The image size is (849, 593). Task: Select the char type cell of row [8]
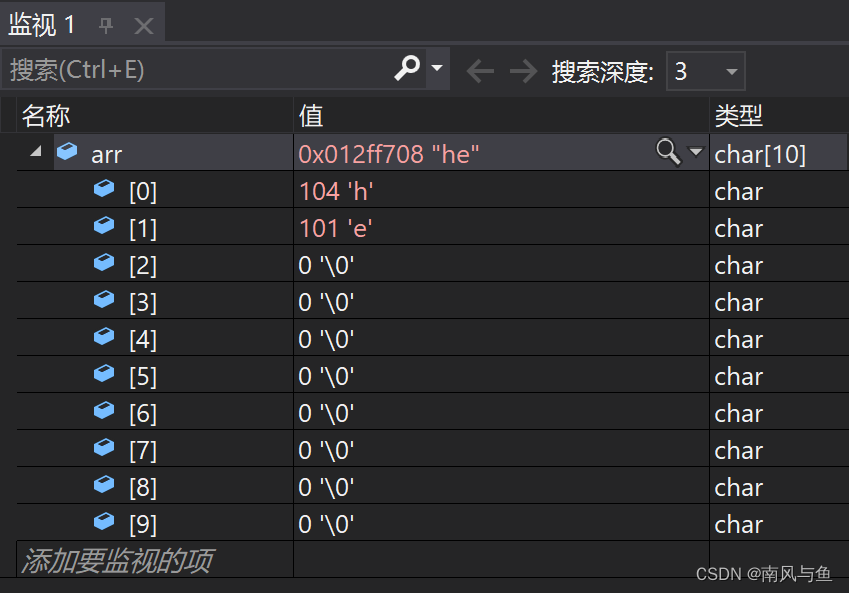click(779, 486)
